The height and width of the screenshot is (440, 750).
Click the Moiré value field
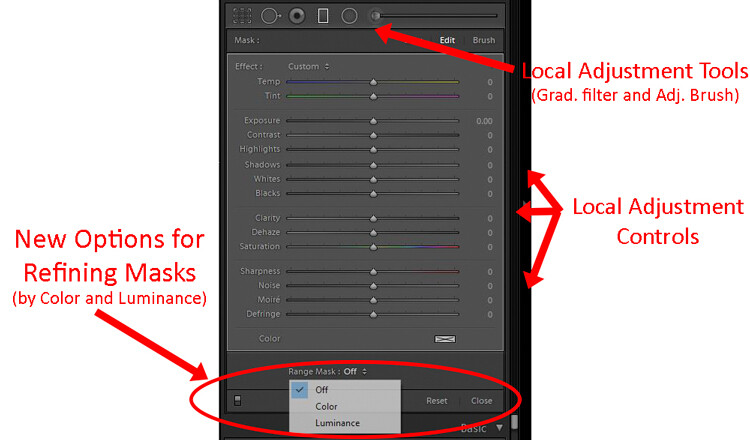490,300
